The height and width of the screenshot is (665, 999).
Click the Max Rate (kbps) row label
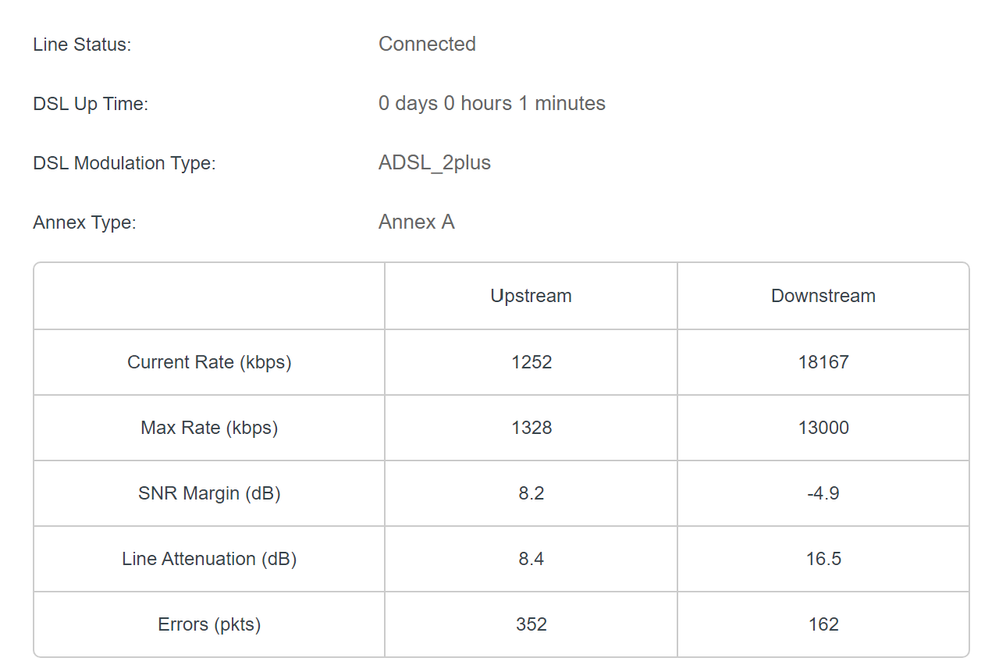(209, 428)
